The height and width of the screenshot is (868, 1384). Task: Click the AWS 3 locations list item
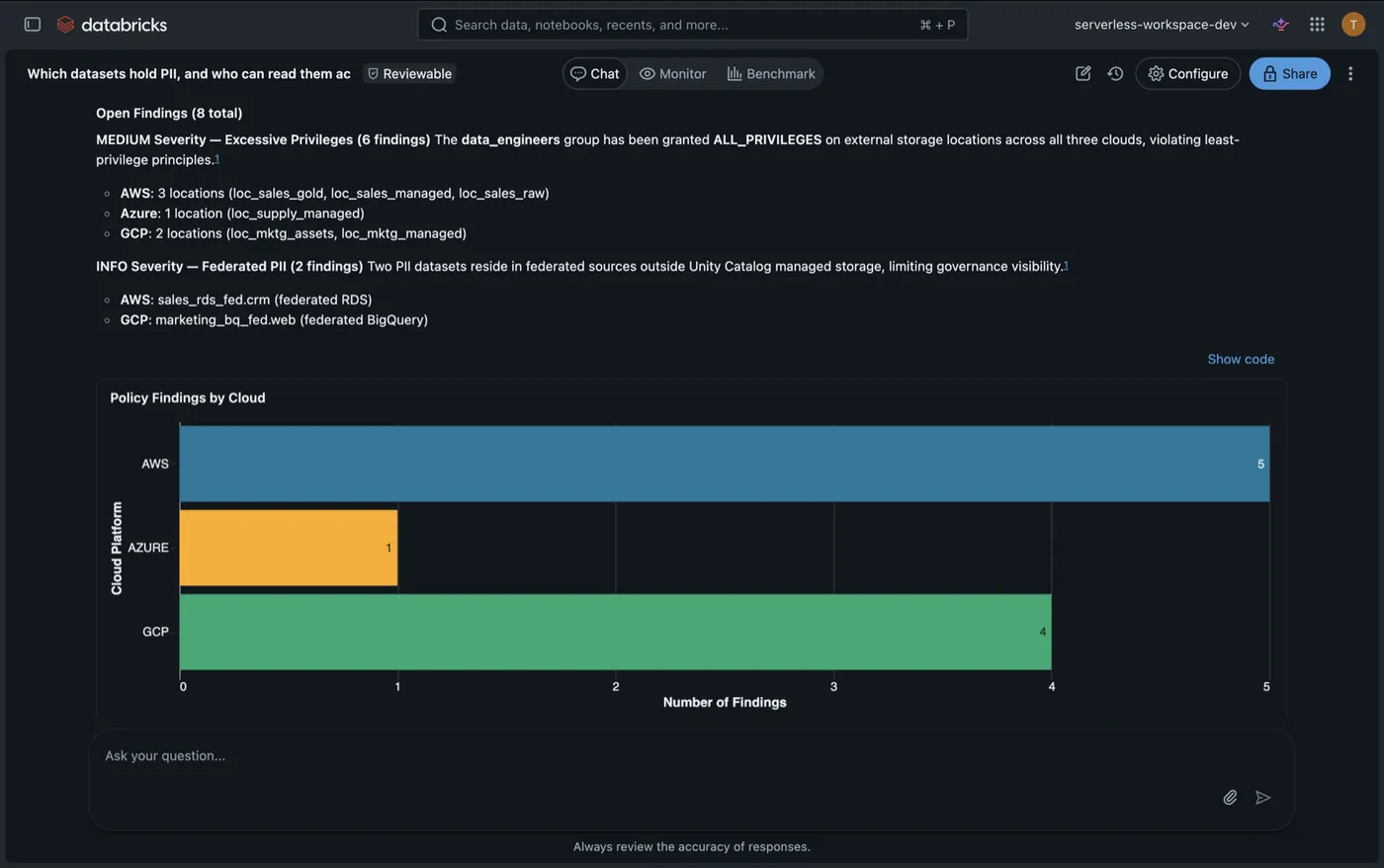pyautogui.click(x=334, y=193)
